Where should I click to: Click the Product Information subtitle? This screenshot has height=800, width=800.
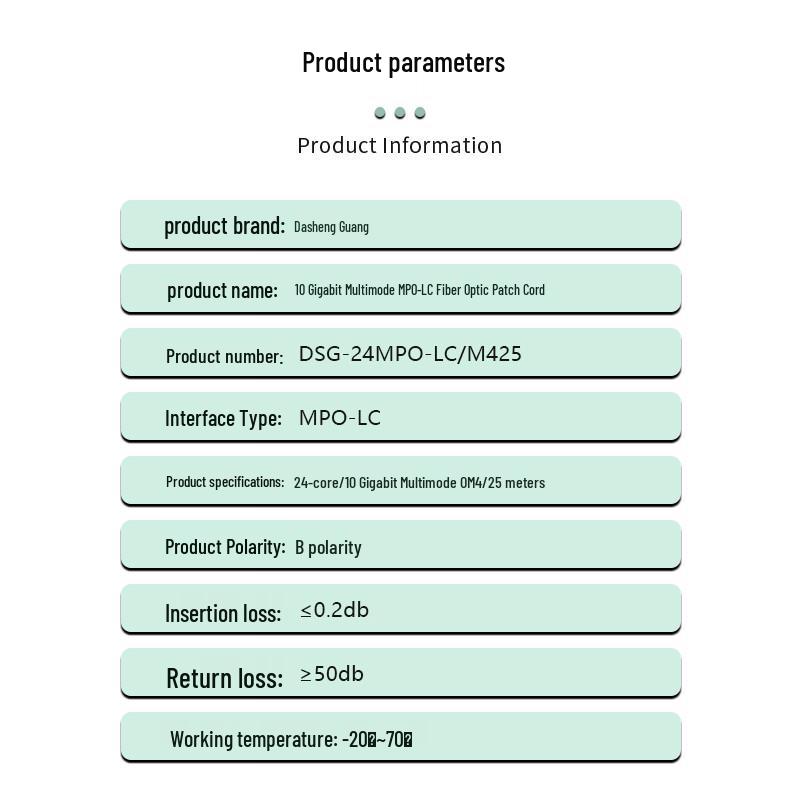coord(400,145)
